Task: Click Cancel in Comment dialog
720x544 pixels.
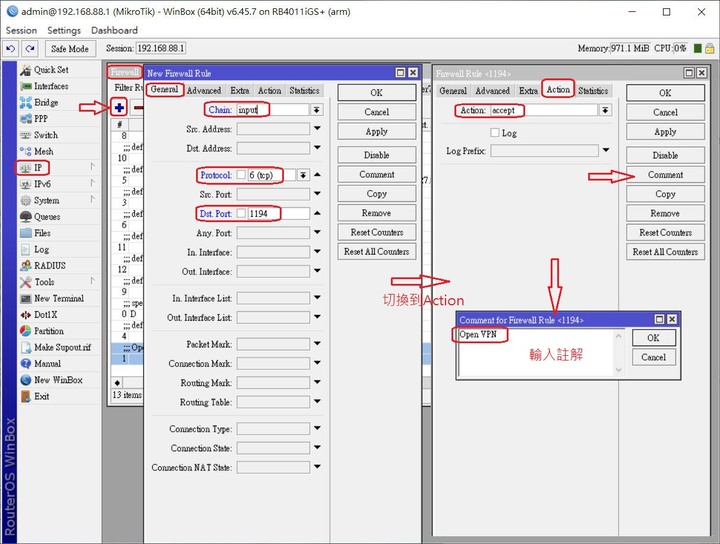Action: pos(653,357)
